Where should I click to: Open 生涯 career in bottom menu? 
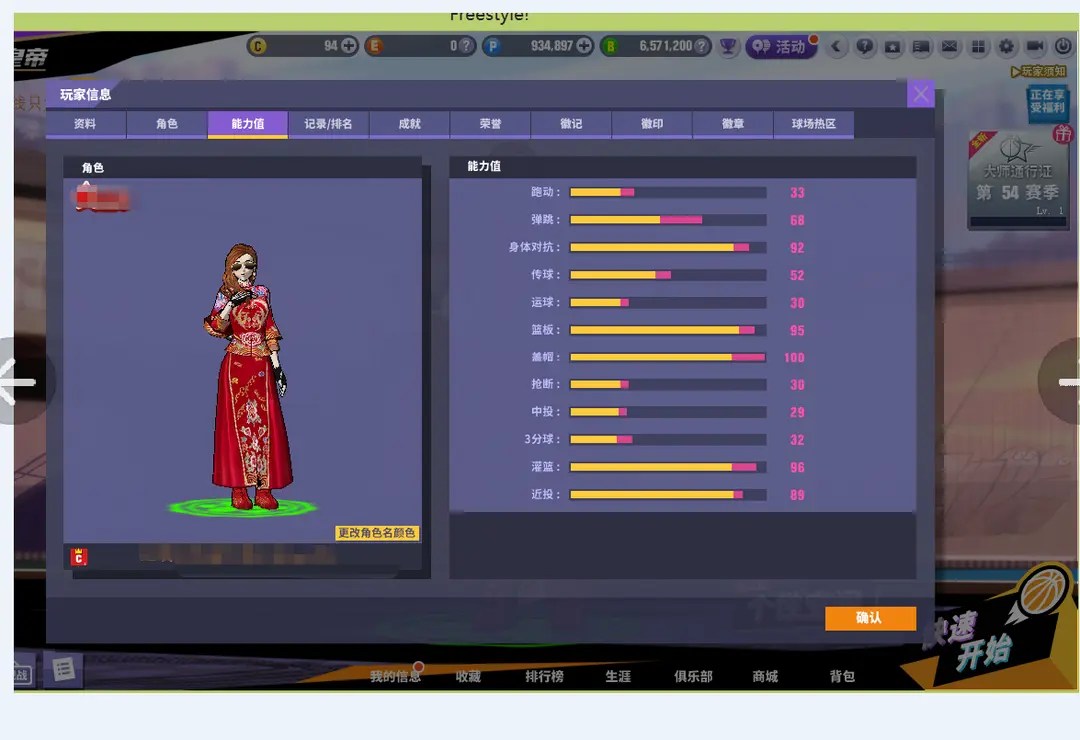(x=618, y=676)
